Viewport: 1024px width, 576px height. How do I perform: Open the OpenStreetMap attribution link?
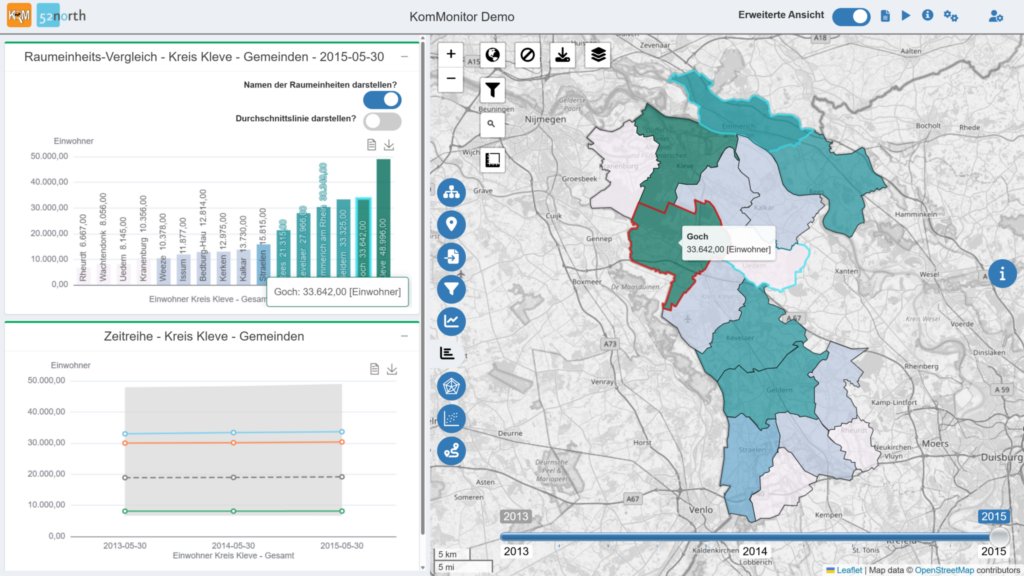pos(944,570)
